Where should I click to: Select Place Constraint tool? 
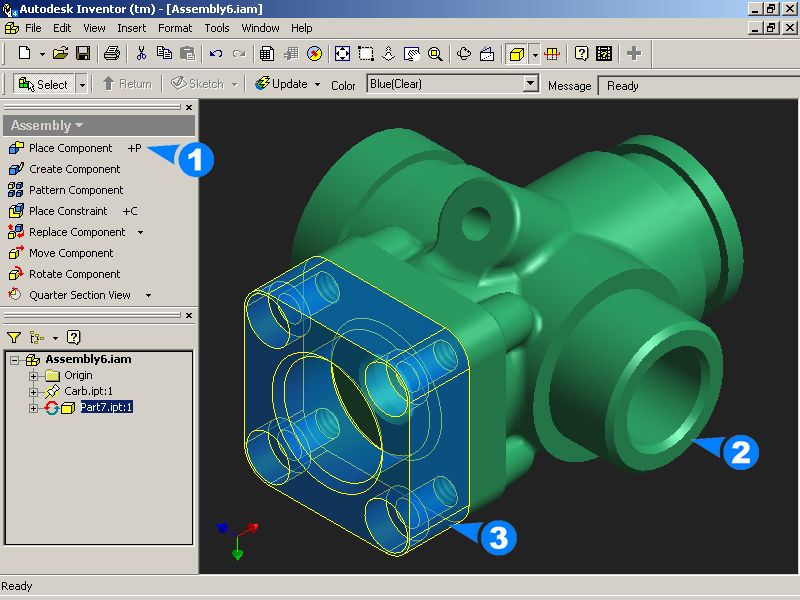click(x=68, y=211)
